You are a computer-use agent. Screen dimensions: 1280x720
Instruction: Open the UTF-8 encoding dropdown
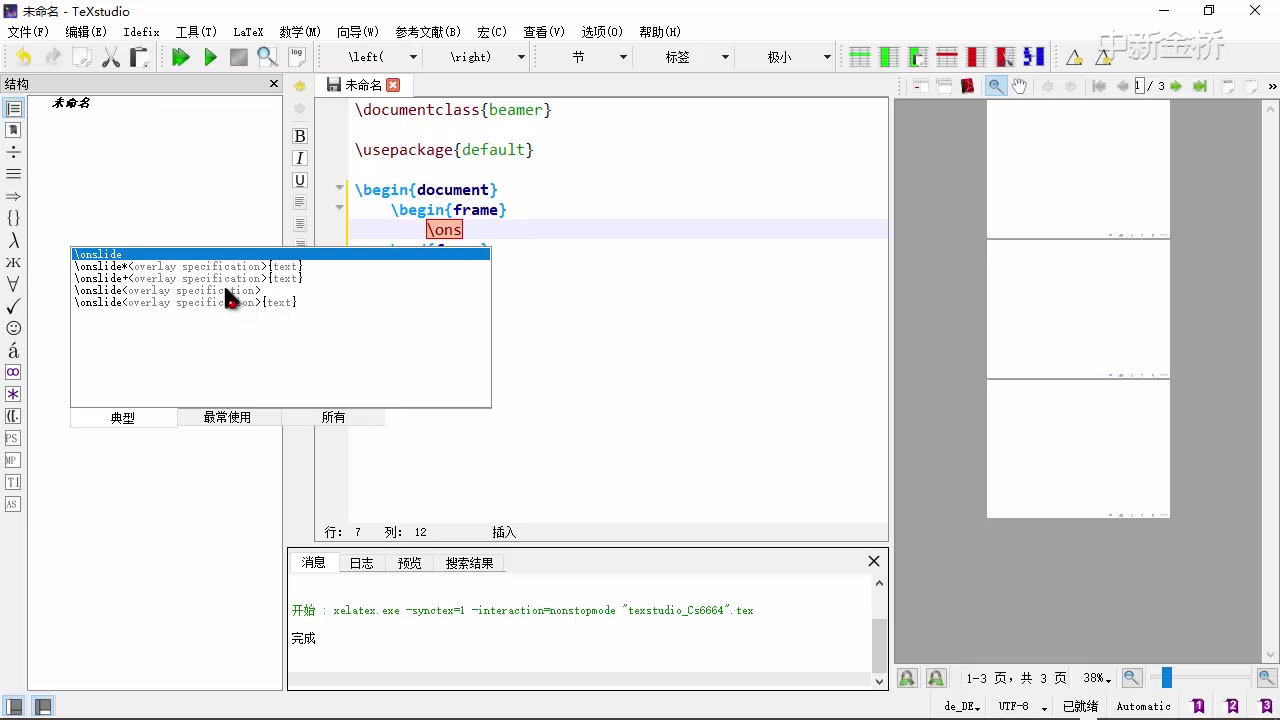(x=1022, y=706)
